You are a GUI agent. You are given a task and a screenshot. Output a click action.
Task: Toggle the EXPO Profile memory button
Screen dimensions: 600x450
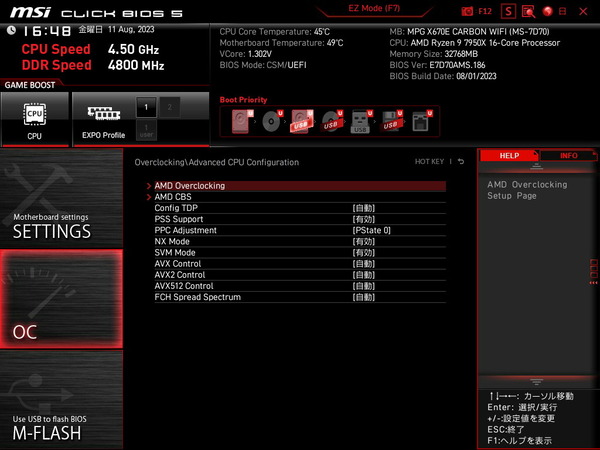pyautogui.click(x=103, y=119)
